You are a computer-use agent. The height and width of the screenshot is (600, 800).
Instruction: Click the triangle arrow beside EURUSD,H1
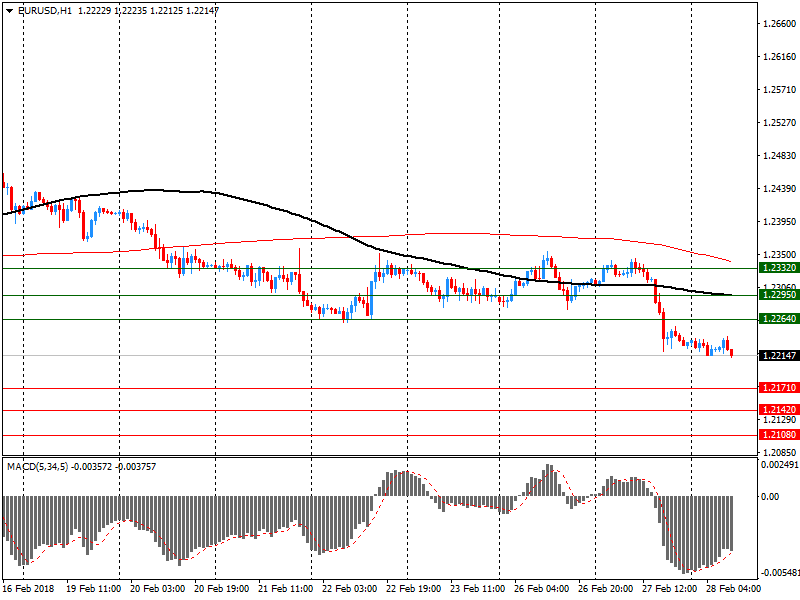click(x=9, y=10)
